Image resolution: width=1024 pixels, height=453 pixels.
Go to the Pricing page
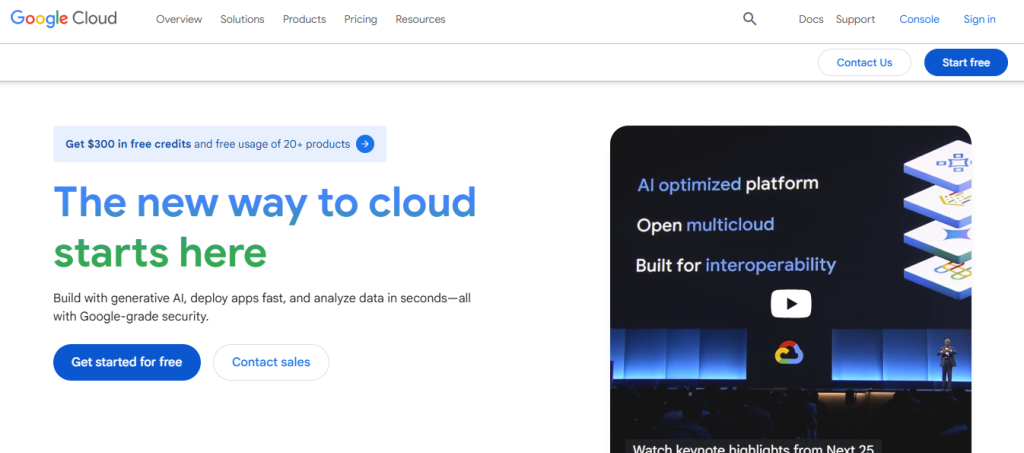pos(360,20)
